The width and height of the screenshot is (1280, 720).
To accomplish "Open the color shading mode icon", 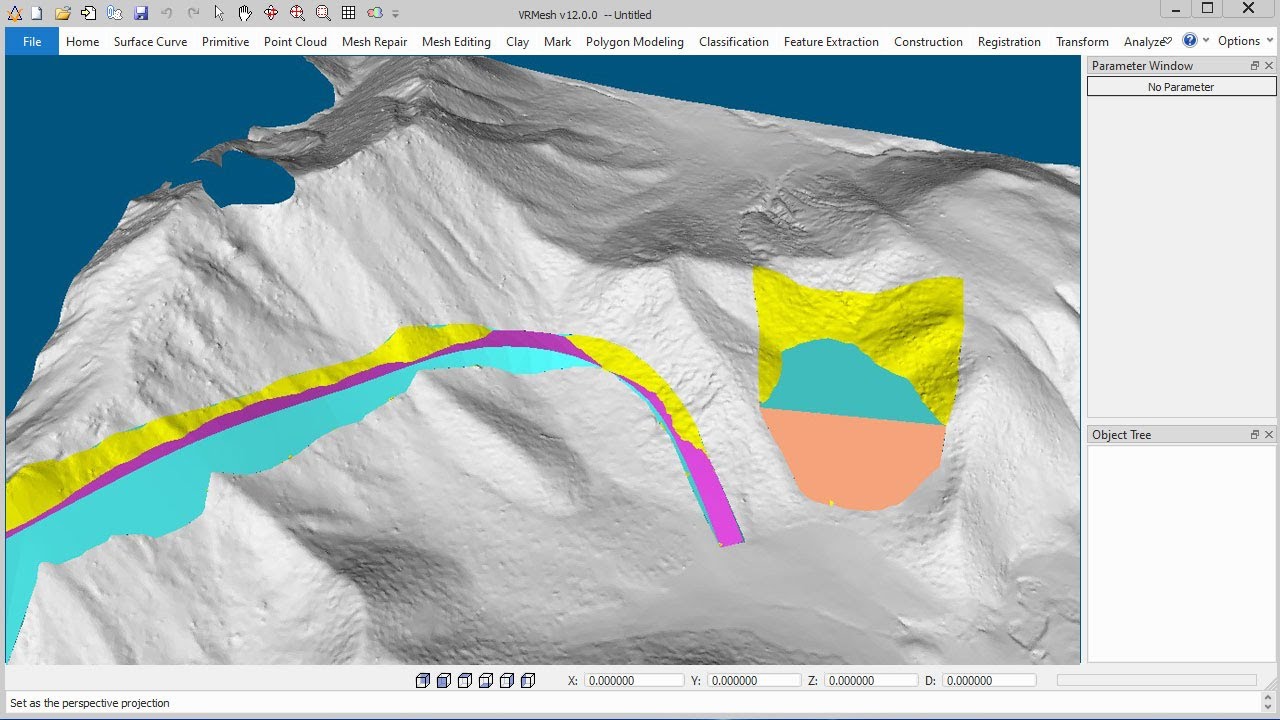I will (x=375, y=13).
